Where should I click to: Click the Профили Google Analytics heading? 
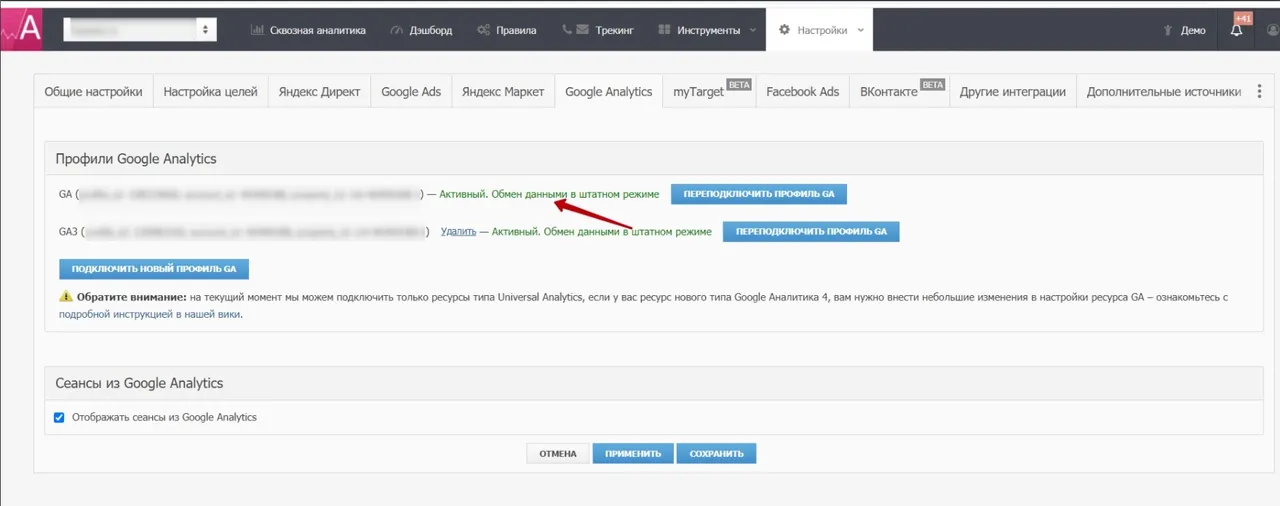point(136,158)
